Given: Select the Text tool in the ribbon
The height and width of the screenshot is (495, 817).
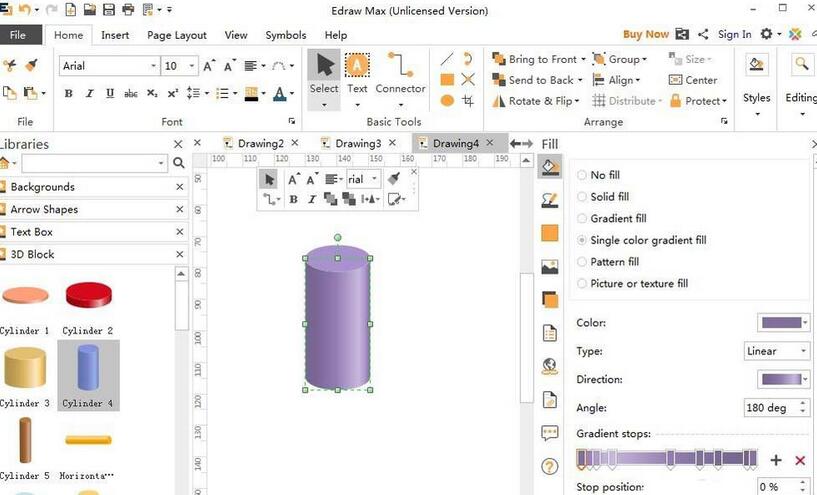Looking at the screenshot, I should click(x=357, y=74).
